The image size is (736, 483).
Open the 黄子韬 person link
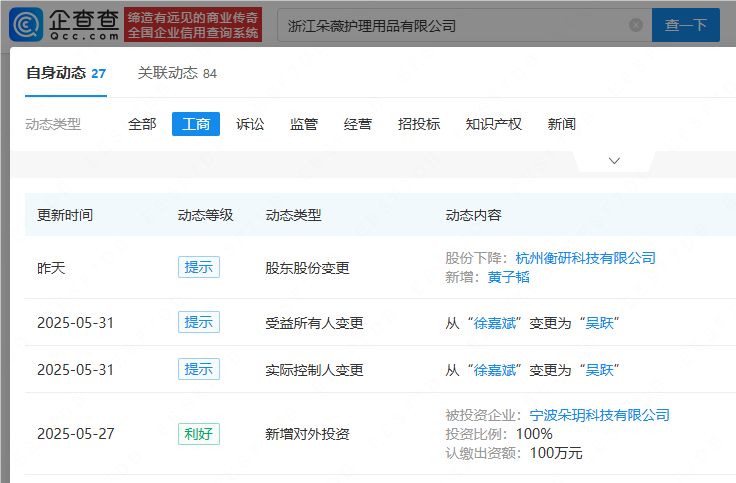(508, 277)
